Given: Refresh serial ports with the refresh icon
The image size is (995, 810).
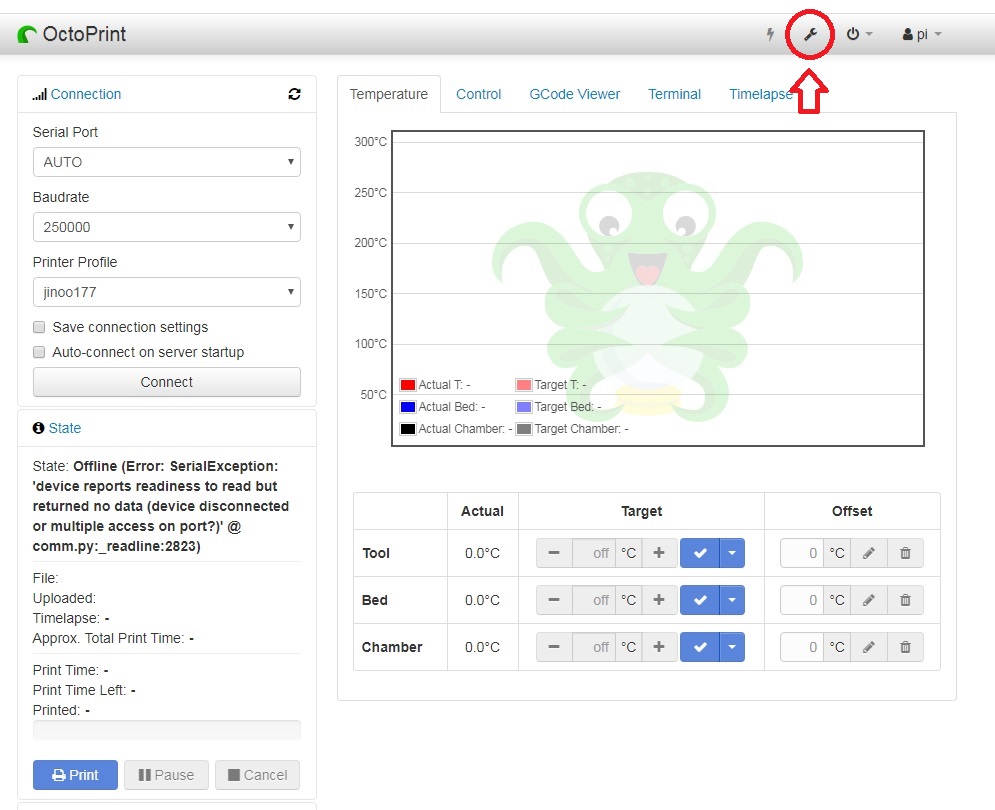Looking at the screenshot, I should (294, 94).
